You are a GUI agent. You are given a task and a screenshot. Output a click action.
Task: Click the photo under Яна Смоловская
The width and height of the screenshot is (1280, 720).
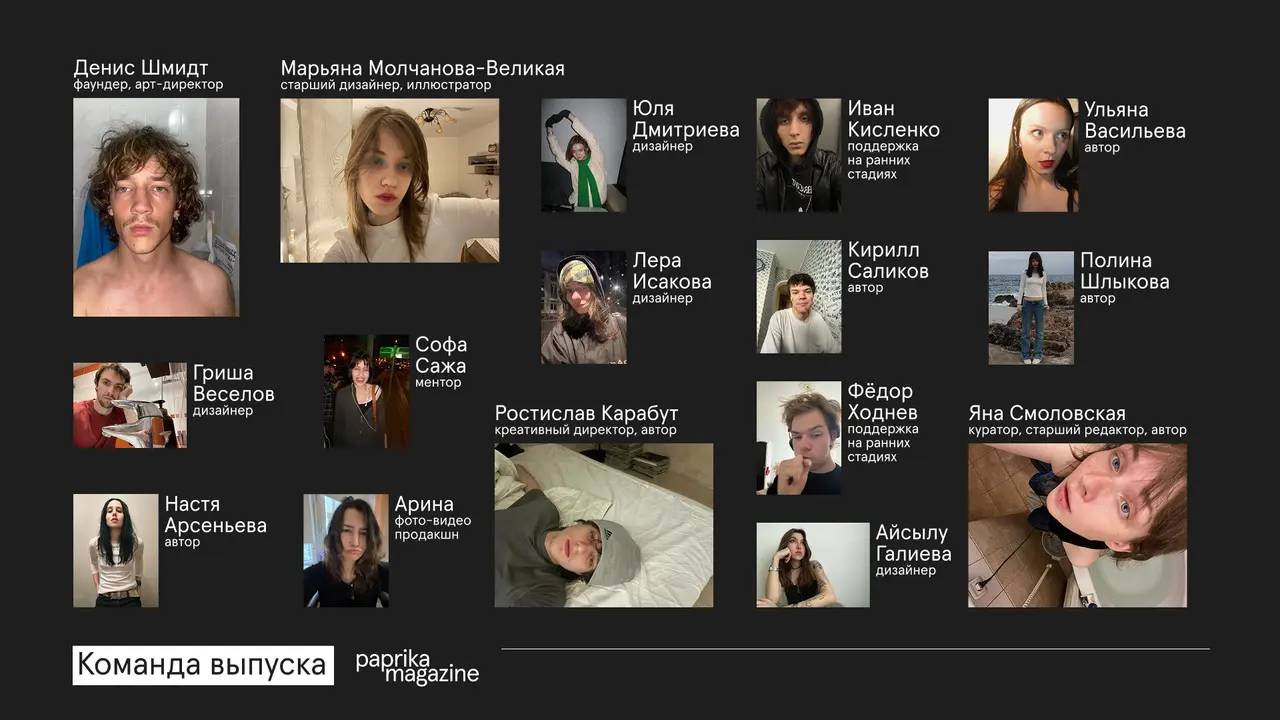coord(1078,525)
